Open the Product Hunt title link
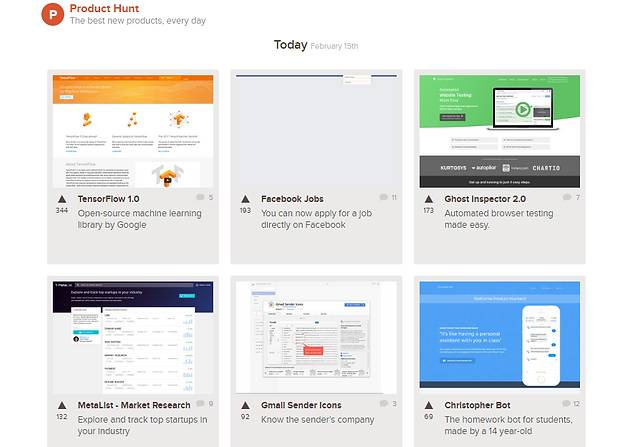This screenshot has width=630, height=447. [x=104, y=8]
